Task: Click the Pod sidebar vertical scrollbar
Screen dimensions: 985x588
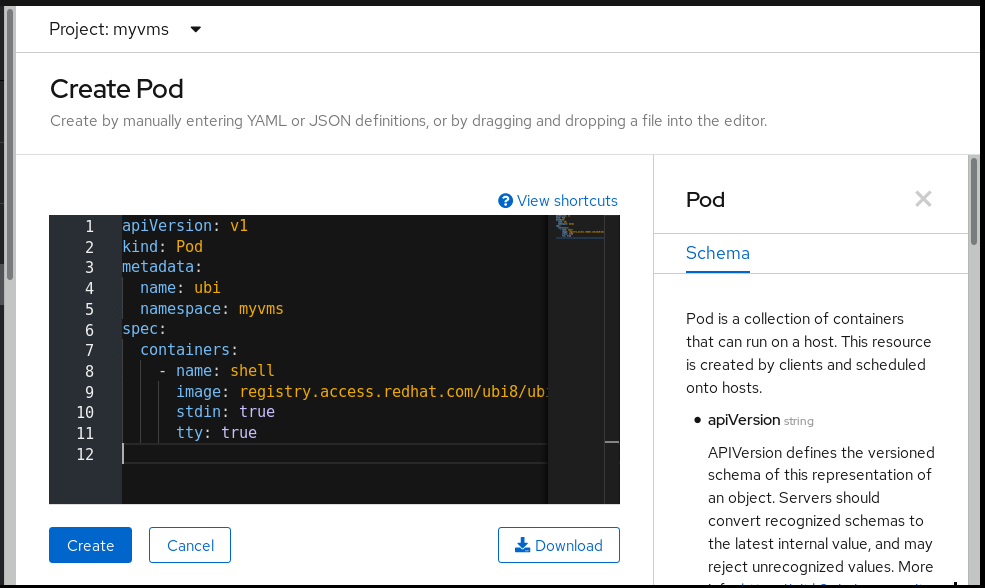Action: pyautogui.click(x=973, y=203)
